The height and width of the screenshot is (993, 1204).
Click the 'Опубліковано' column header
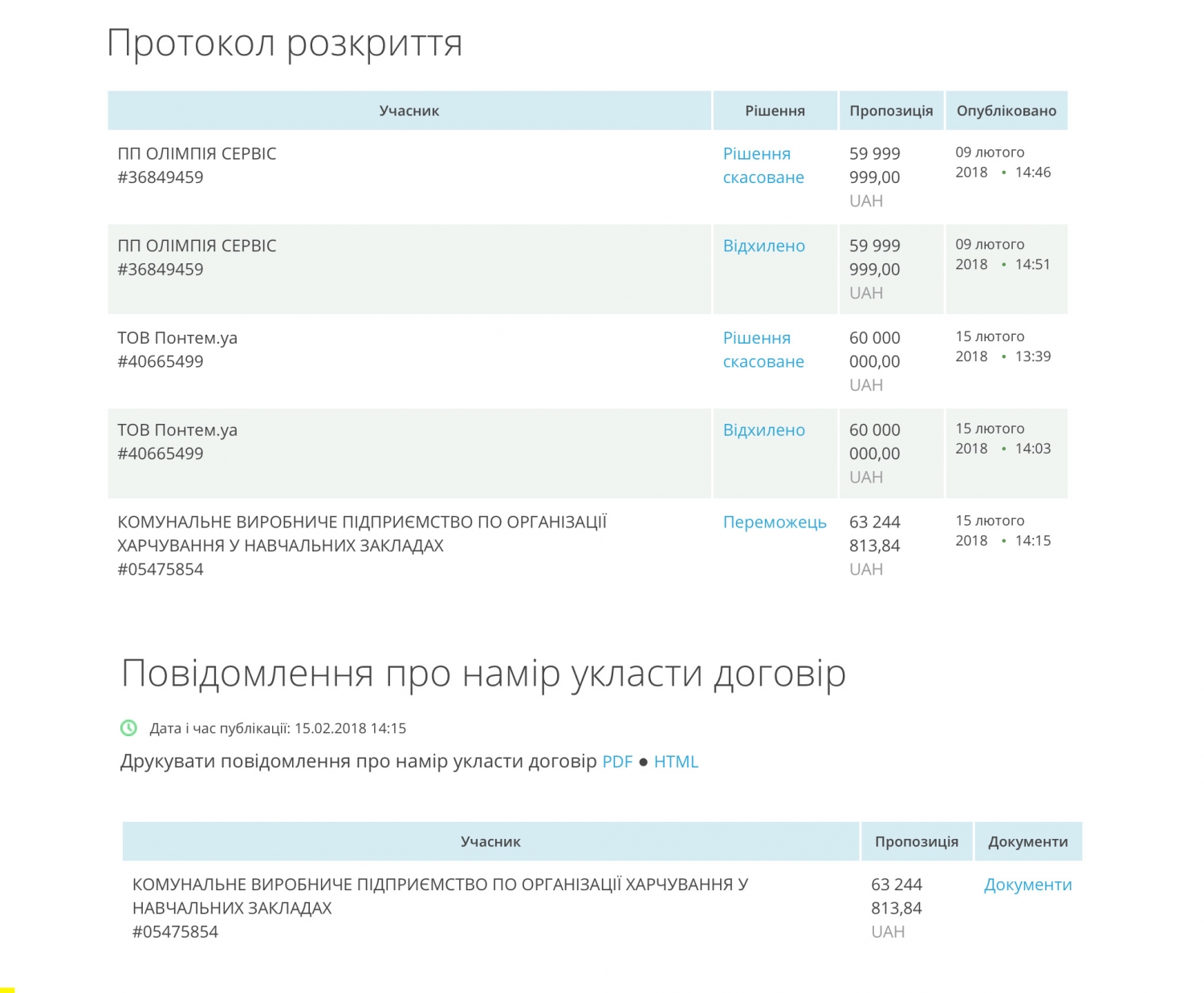point(1006,111)
